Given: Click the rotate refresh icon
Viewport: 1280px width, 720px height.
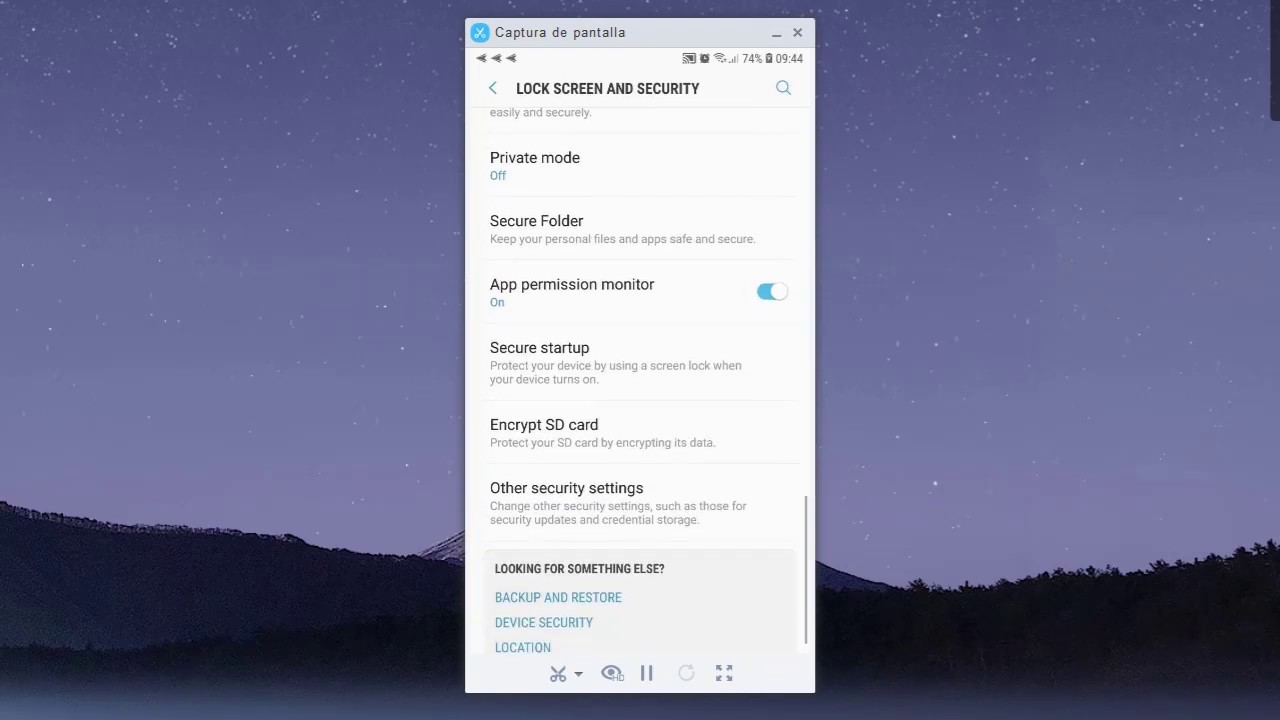Looking at the screenshot, I should click(686, 674).
